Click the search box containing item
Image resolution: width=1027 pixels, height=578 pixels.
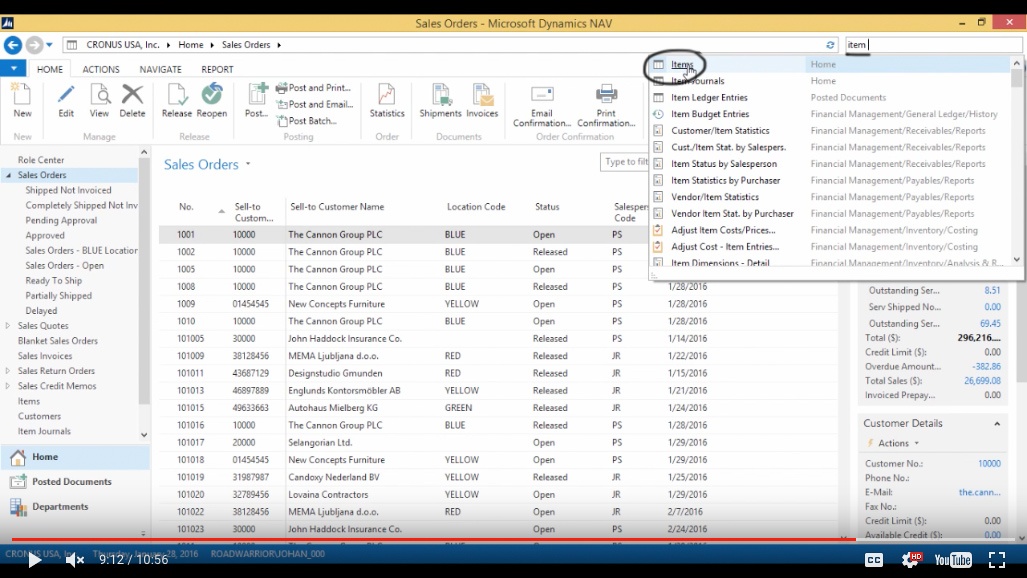933,45
